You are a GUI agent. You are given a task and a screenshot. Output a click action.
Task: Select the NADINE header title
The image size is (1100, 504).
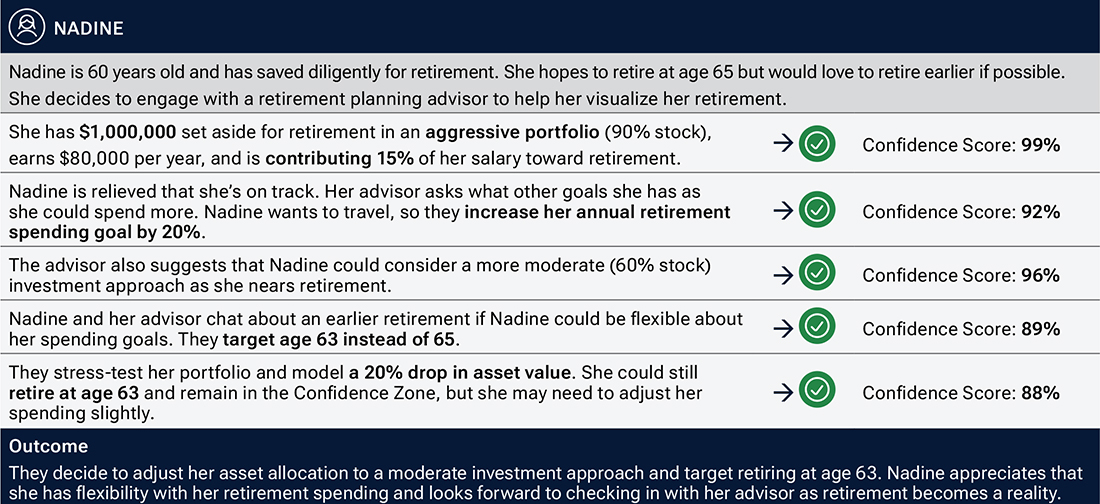[89, 28]
